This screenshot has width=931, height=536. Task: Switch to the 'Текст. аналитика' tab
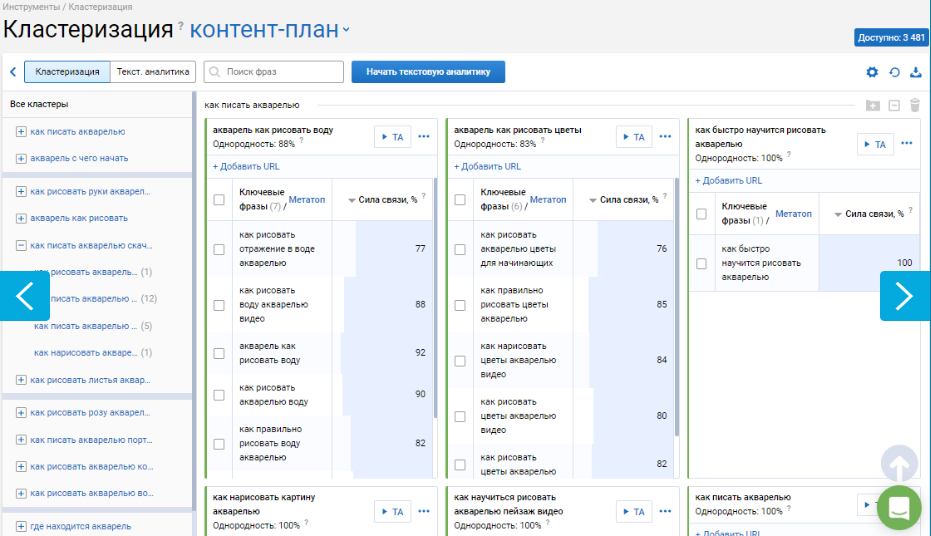tap(153, 72)
